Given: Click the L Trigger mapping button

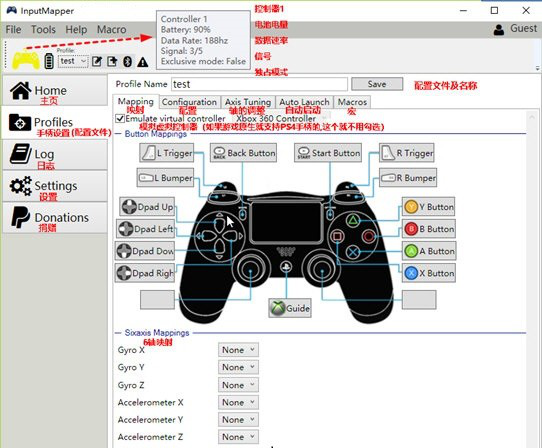Looking at the screenshot, I should (x=167, y=153).
